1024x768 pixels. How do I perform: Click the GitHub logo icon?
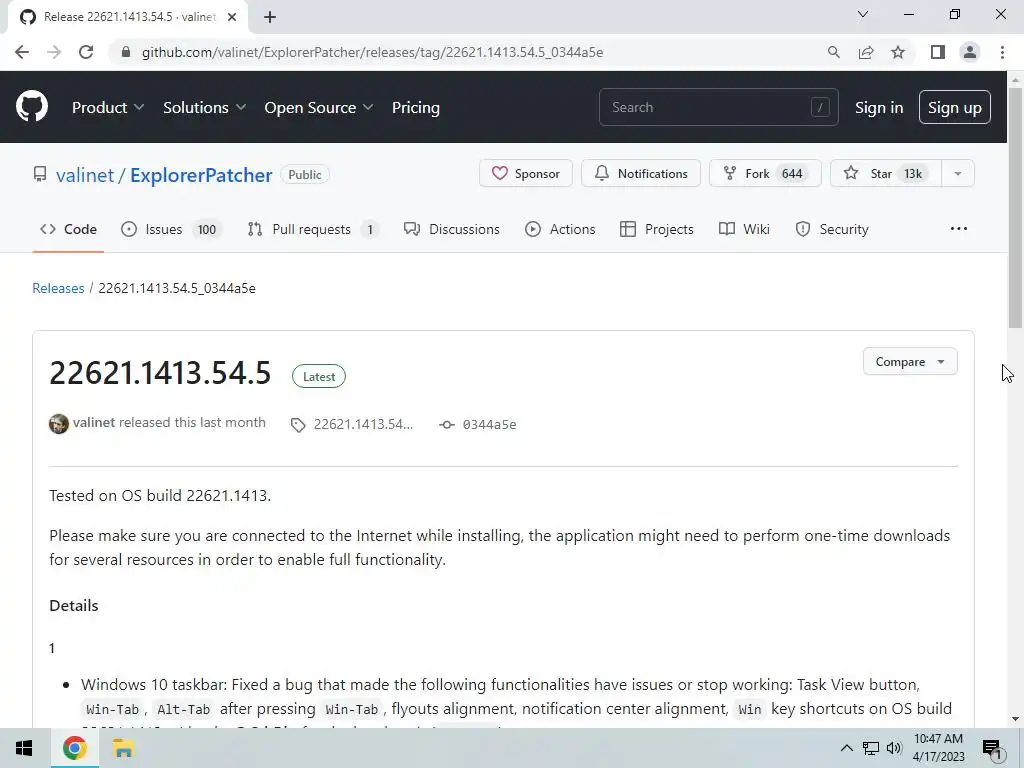(31, 107)
